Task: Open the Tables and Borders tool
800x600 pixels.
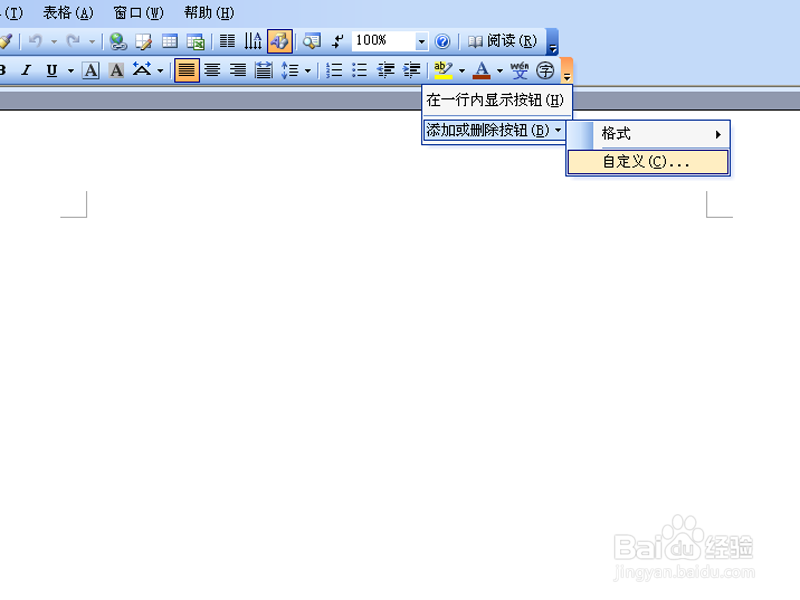Action: coord(144,41)
